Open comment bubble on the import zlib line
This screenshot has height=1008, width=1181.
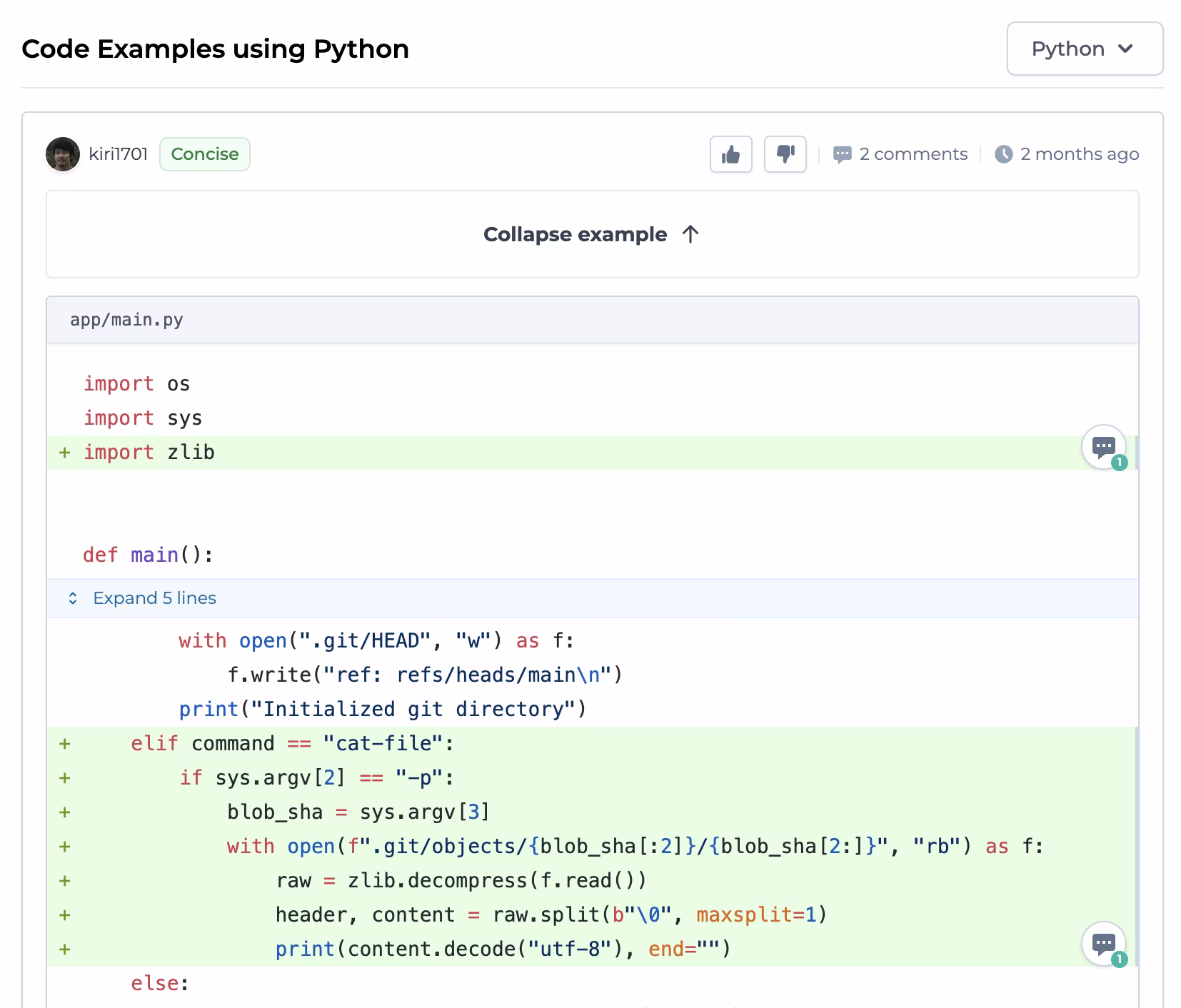tap(1104, 448)
